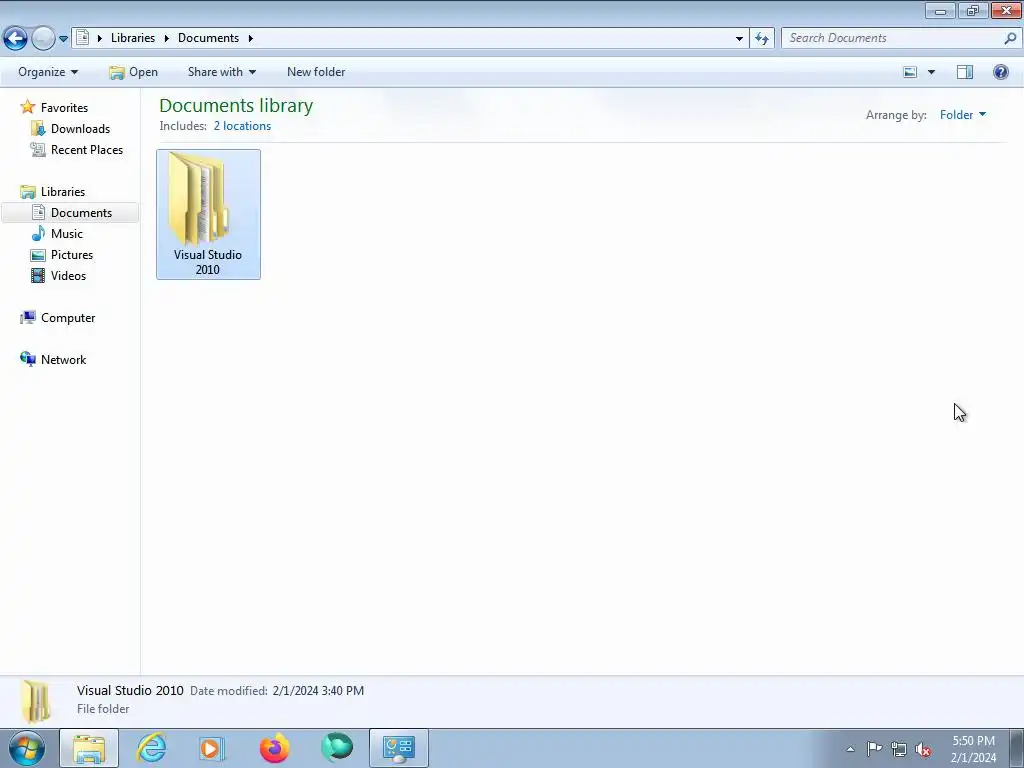This screenshot has height=768, width=1024.
Task: Open Help with the question mark icon
Action: [1000, 72]
